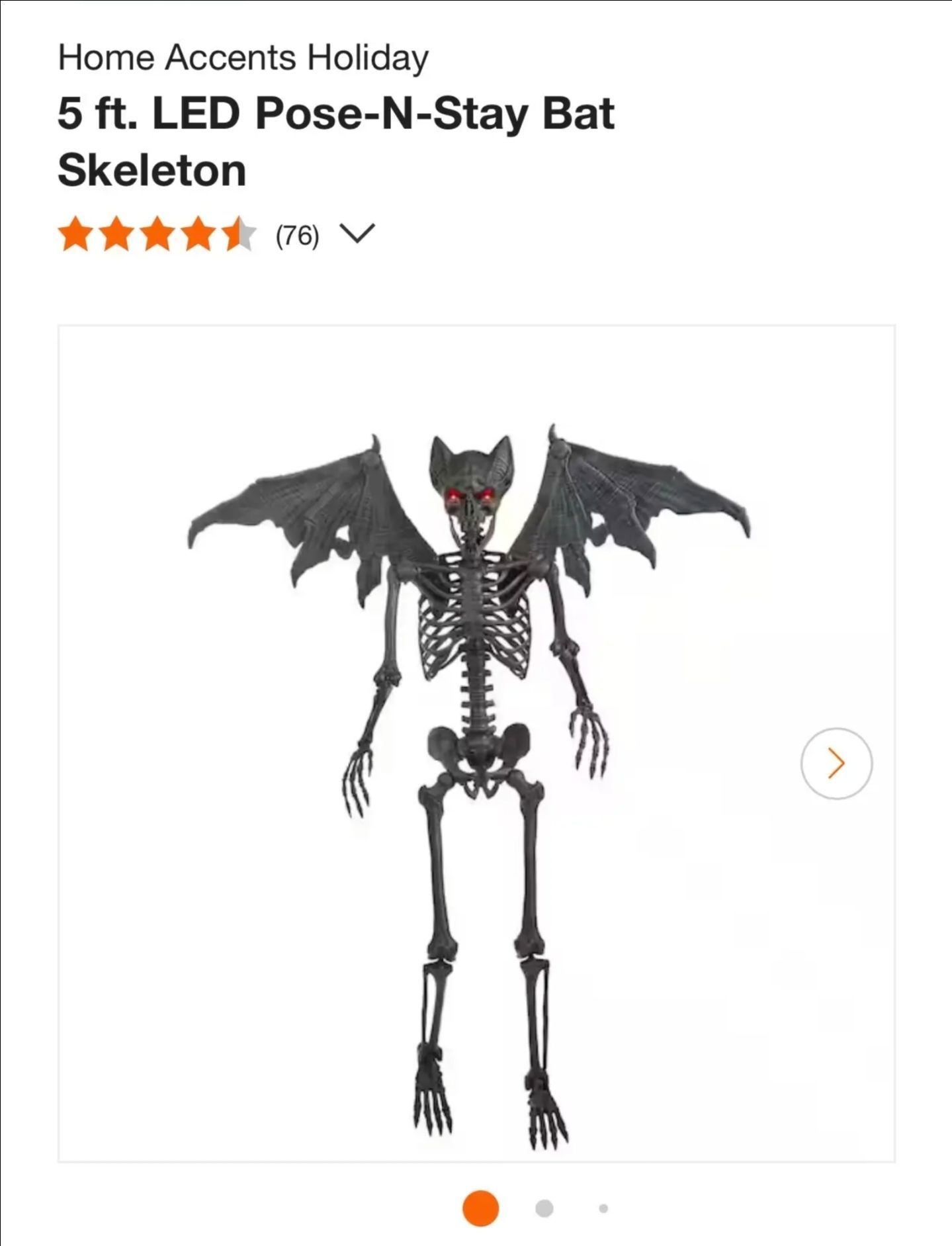
Task: Select the second gray carousel dot
Action: 544,1208
